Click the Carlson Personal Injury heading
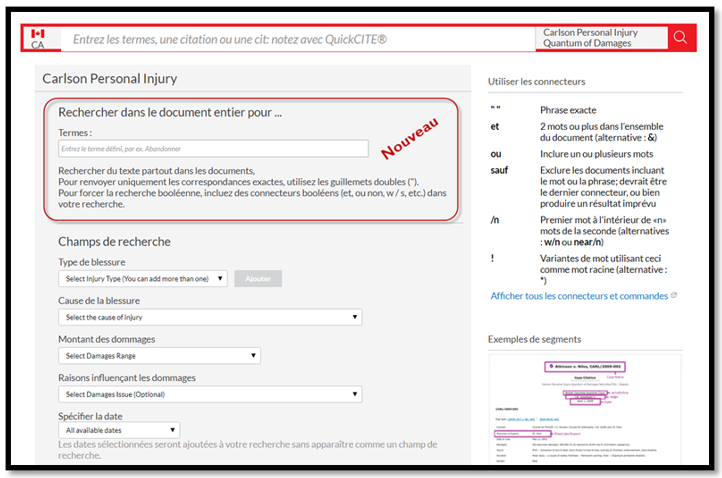 pos(110,79)
